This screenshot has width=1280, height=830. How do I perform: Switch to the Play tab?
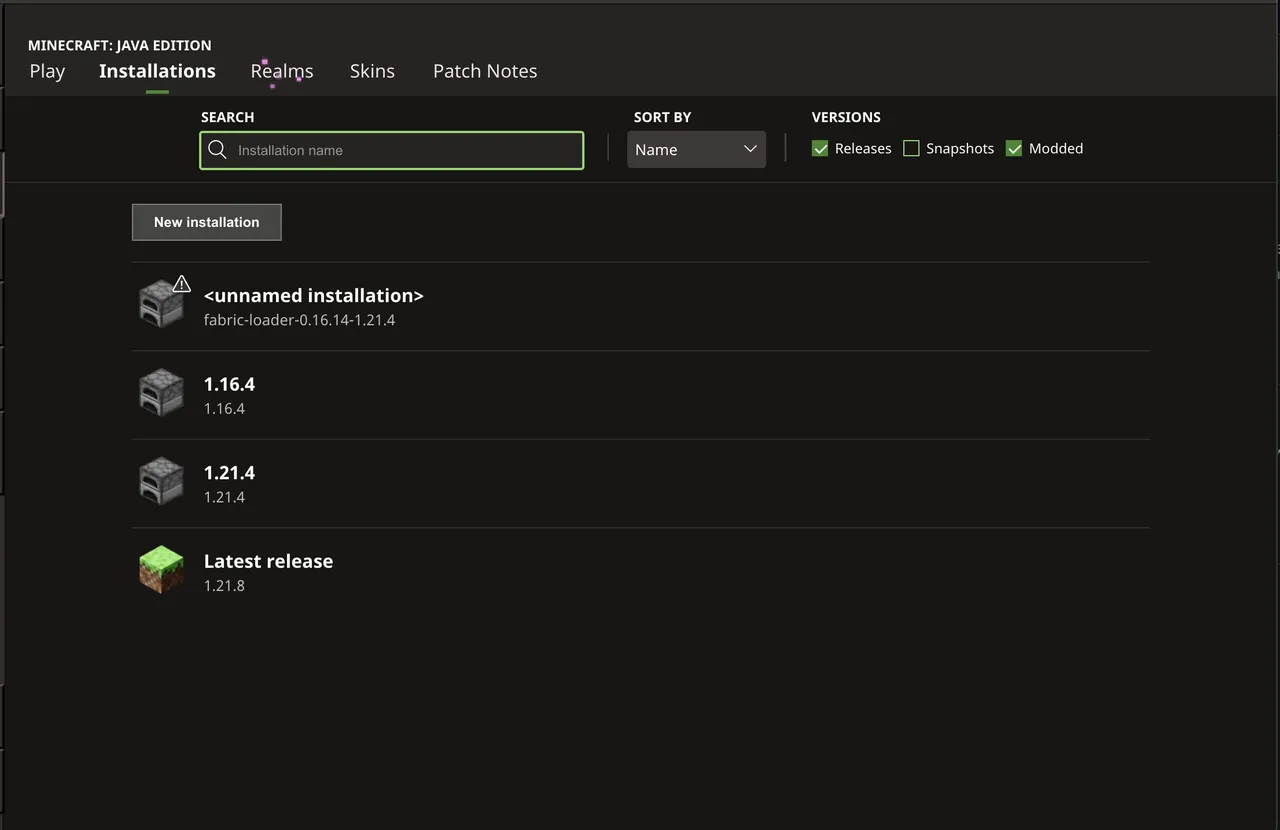47,71
